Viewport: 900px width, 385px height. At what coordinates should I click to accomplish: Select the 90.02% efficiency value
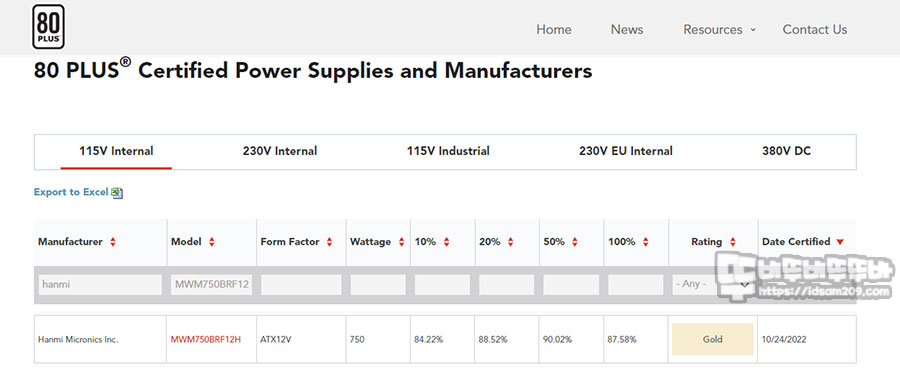click(x=557, y=340)
